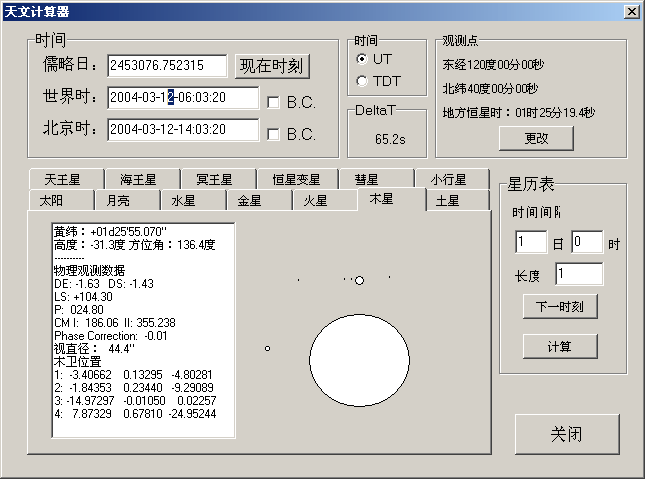Switch to the 火星 tab

pyautogui.click(x=315, y=201)
